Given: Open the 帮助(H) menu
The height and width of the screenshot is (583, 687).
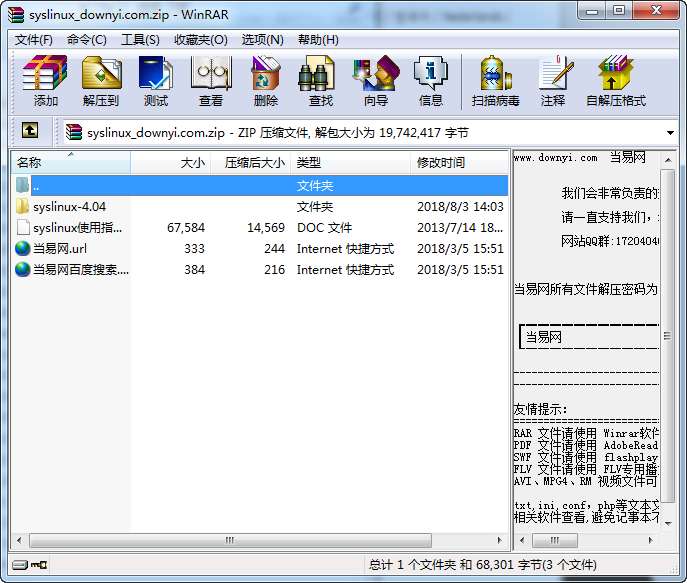Looking at the screenshot, I should pos(318,40).
